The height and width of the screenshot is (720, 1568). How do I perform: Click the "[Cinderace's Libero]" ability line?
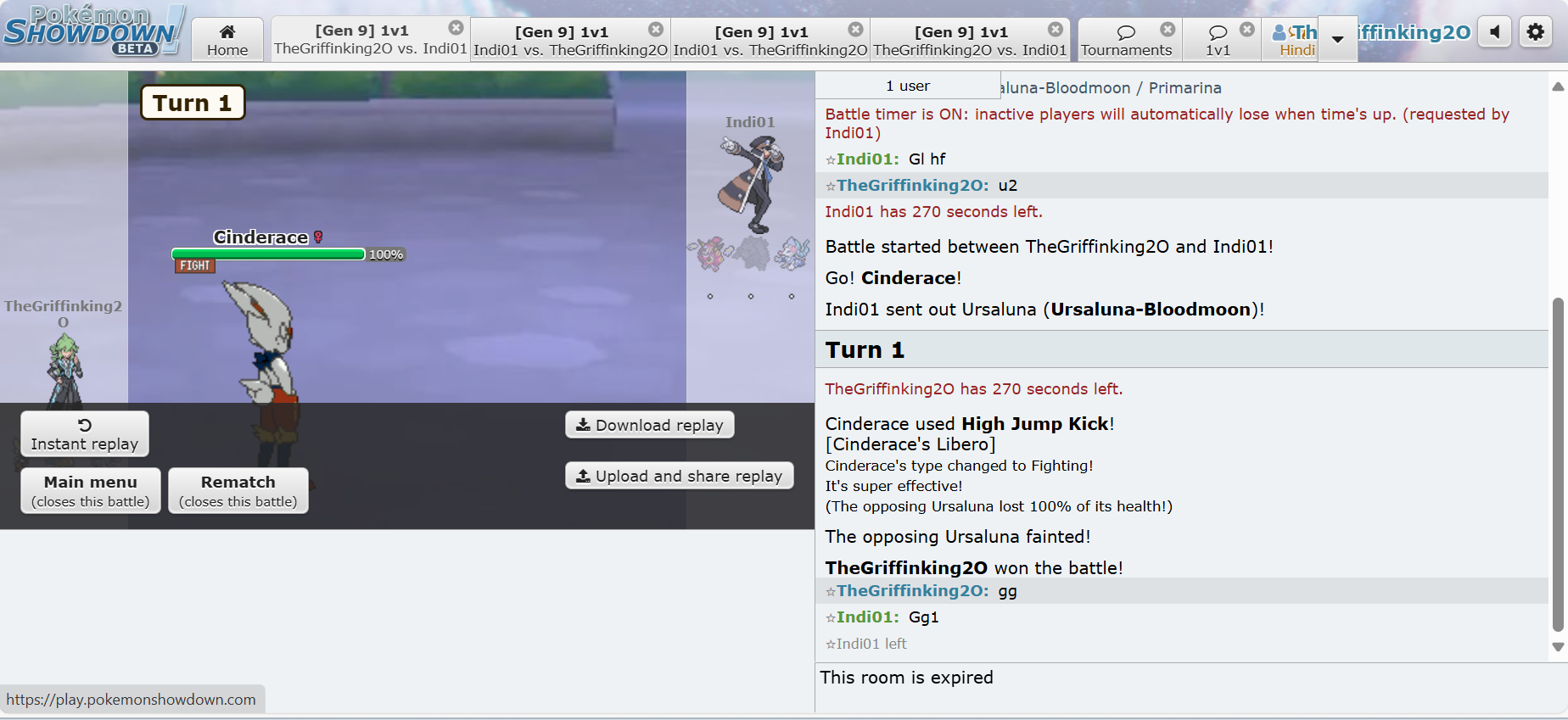click(x=910, y=444)
